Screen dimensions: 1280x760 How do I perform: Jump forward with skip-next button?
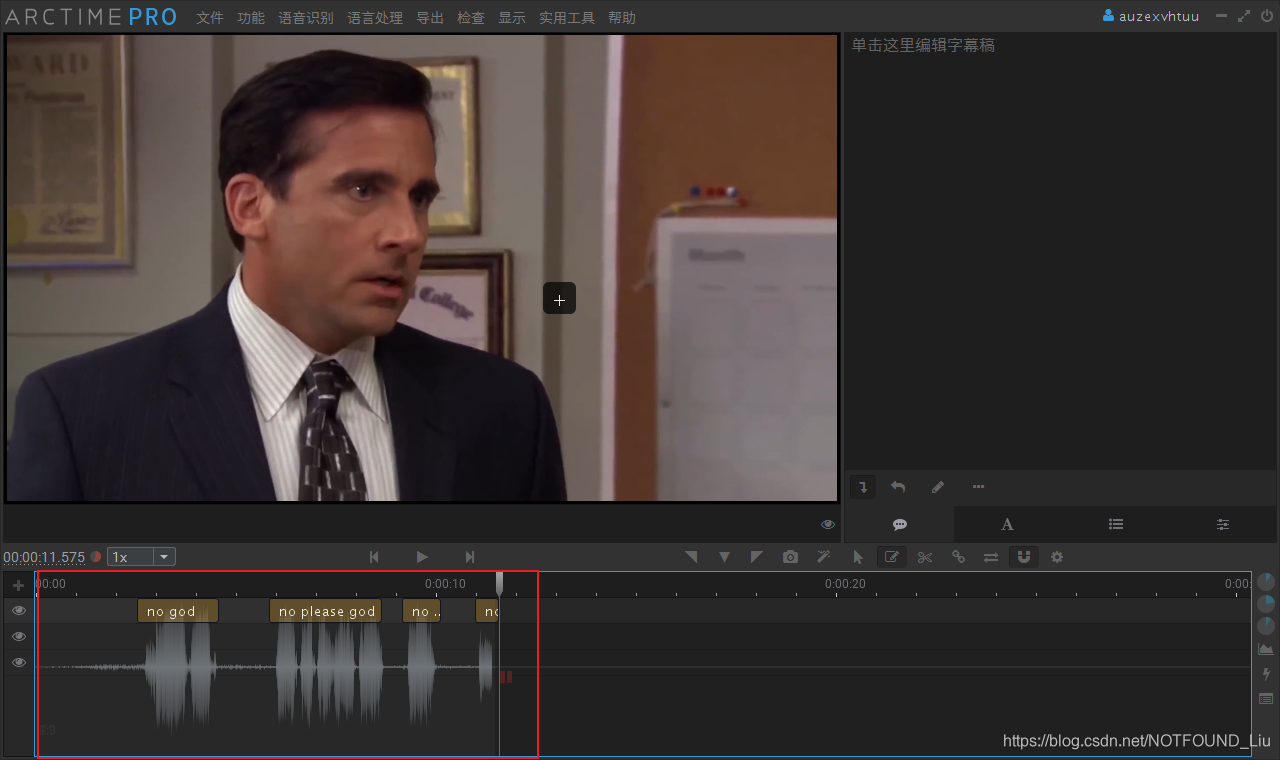pos(470,557)
